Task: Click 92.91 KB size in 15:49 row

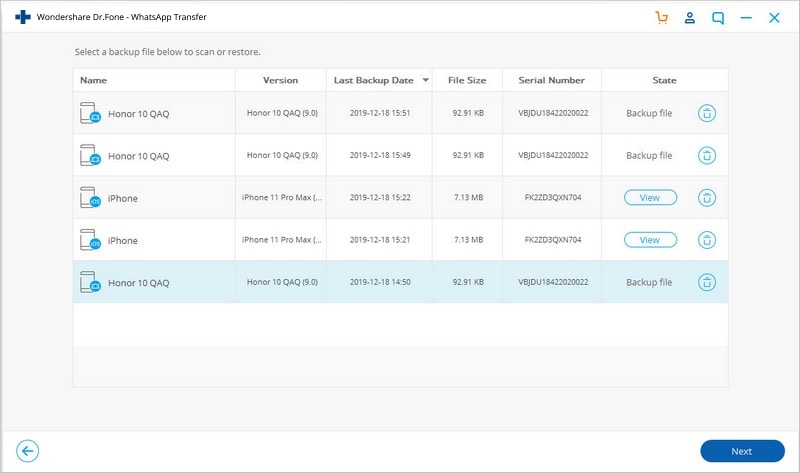Action: coord(468,155)
